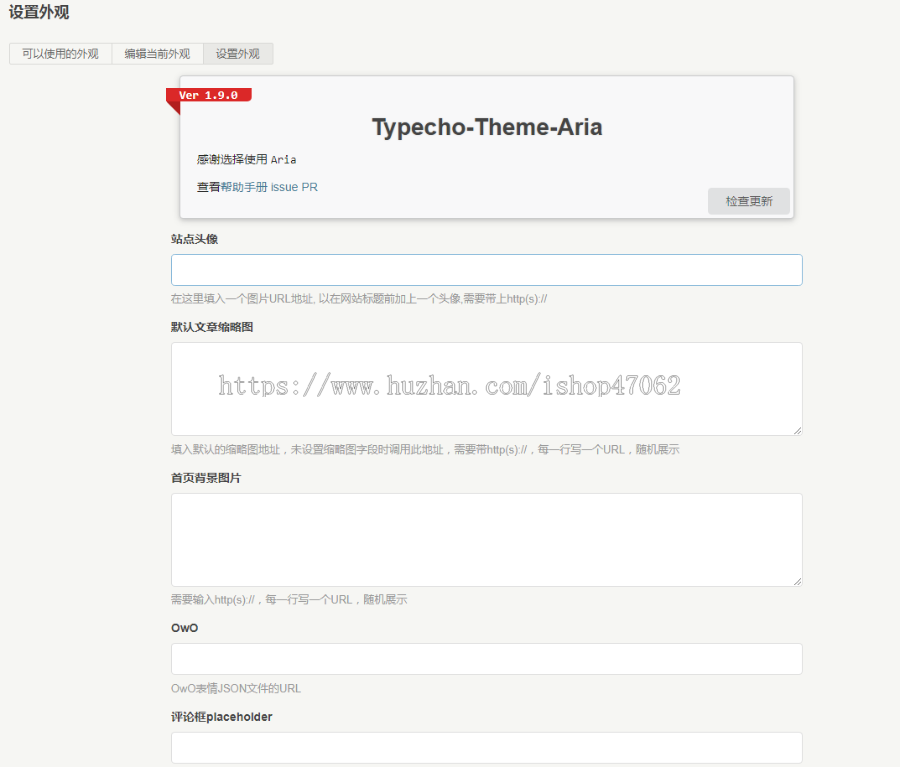Focus the 评论框placeholder input field
The width and height of the screenshot is (900, 767).
point(487,747)
